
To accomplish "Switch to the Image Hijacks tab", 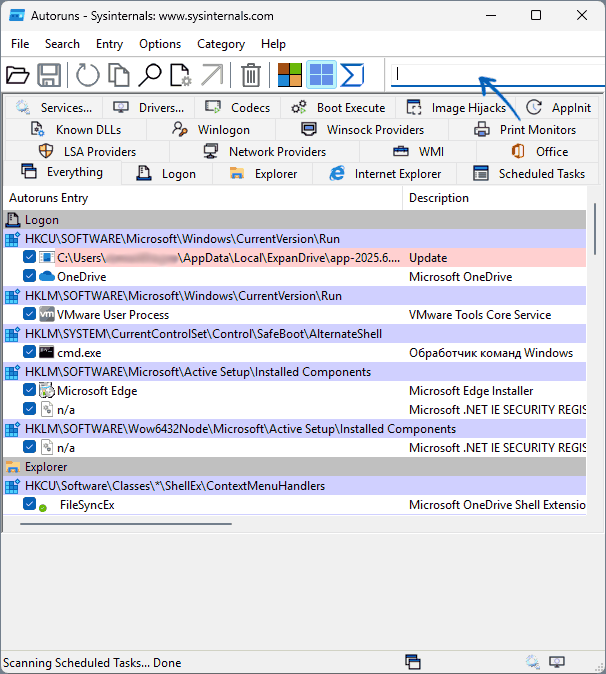I will click(456, 107).
